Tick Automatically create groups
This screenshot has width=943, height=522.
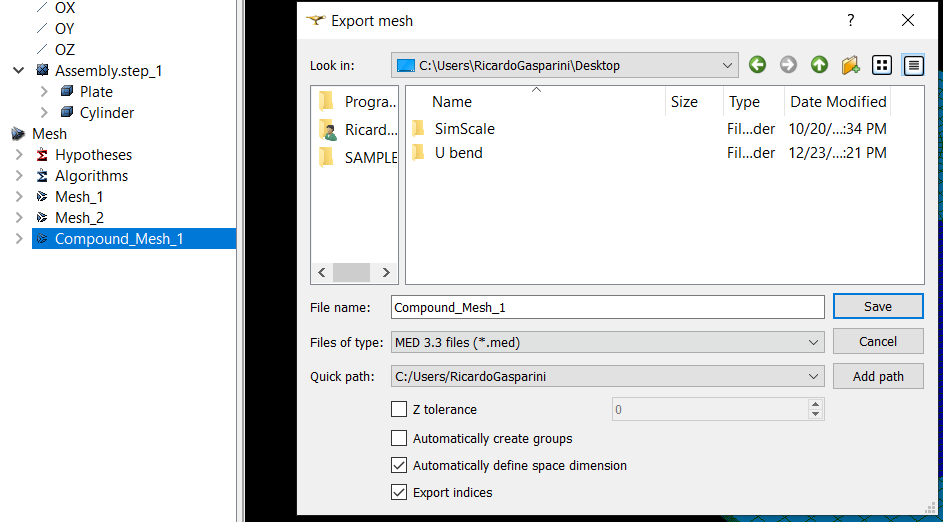pos(399,438)
